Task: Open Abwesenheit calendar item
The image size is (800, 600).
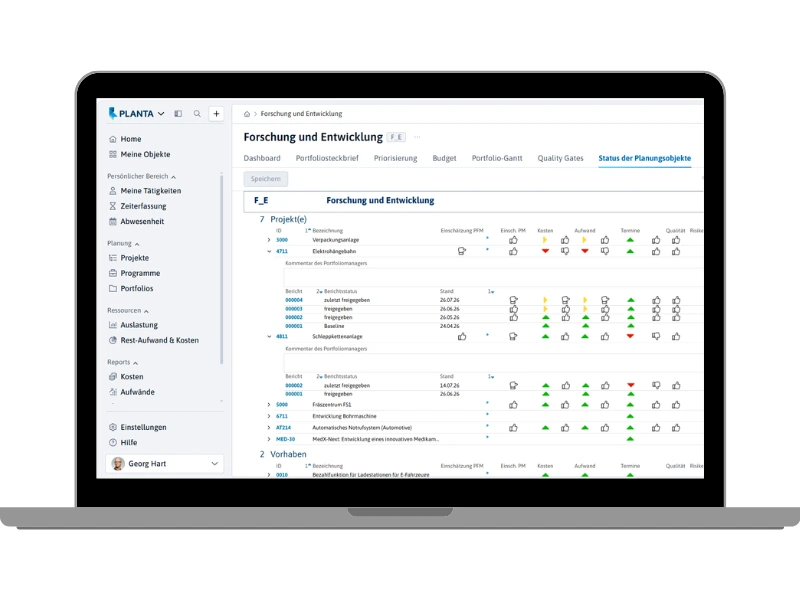Action: (137, 221)
